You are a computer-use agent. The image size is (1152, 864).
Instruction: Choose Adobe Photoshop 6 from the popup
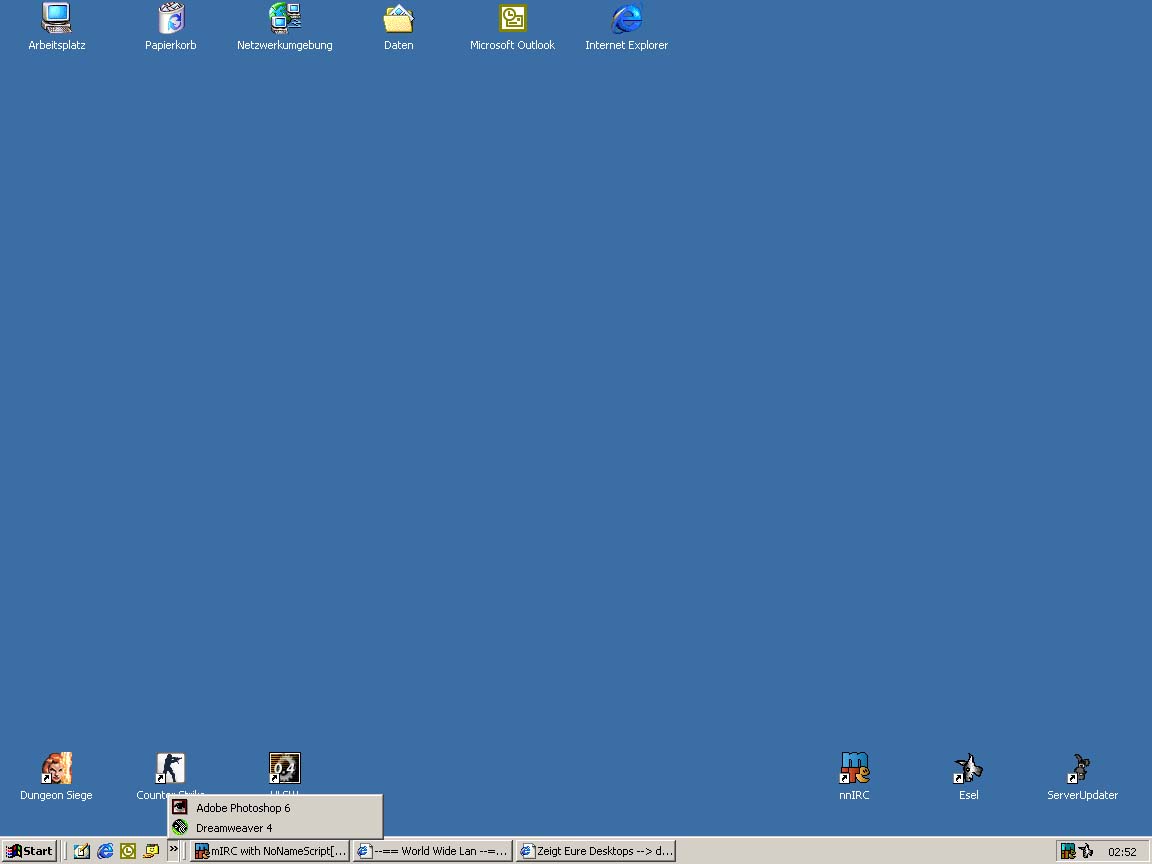[x=242, y=808]
